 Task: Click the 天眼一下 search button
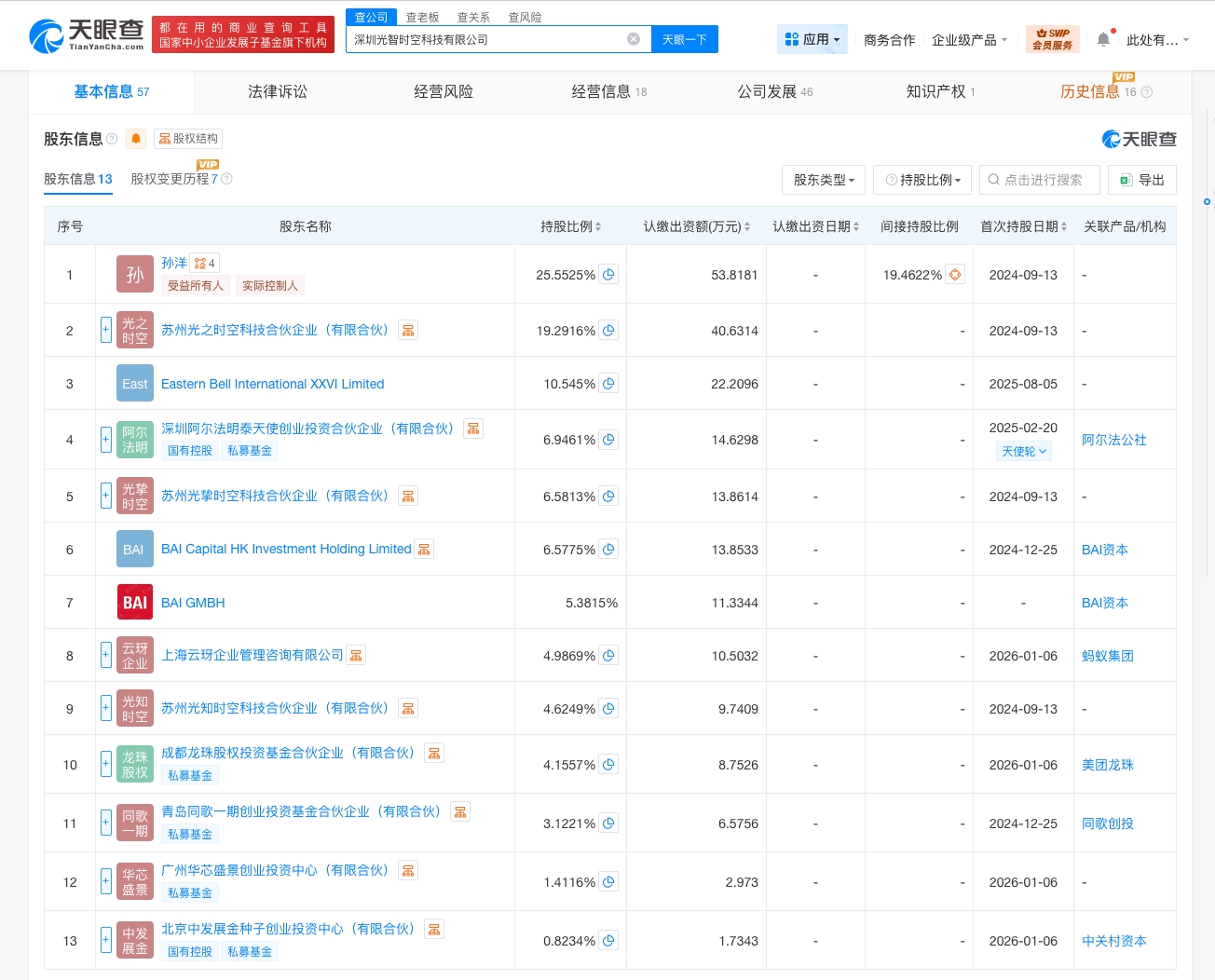[685, 39]
